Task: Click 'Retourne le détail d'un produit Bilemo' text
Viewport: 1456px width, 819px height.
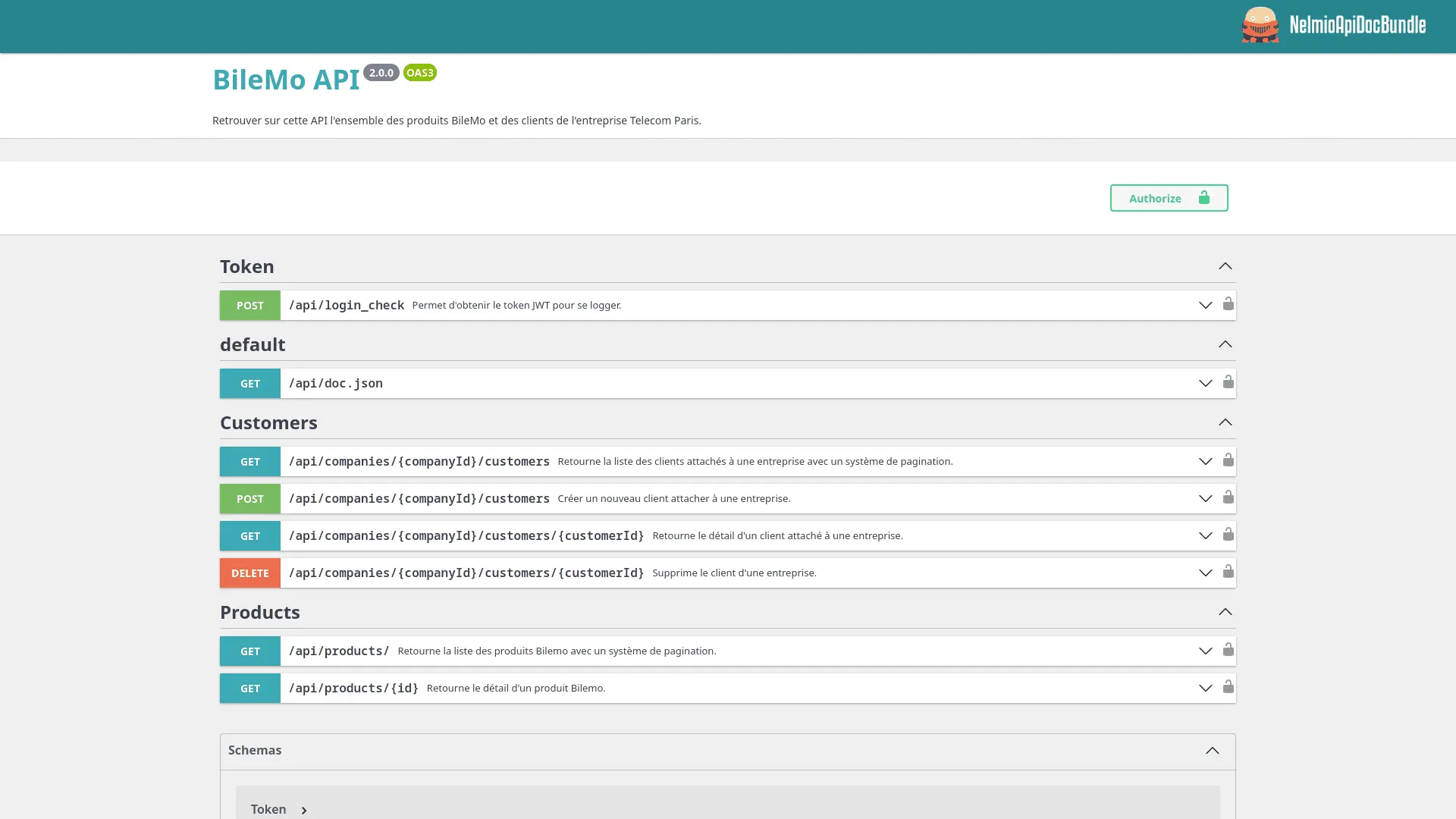Action: click(x=516, y=689)
